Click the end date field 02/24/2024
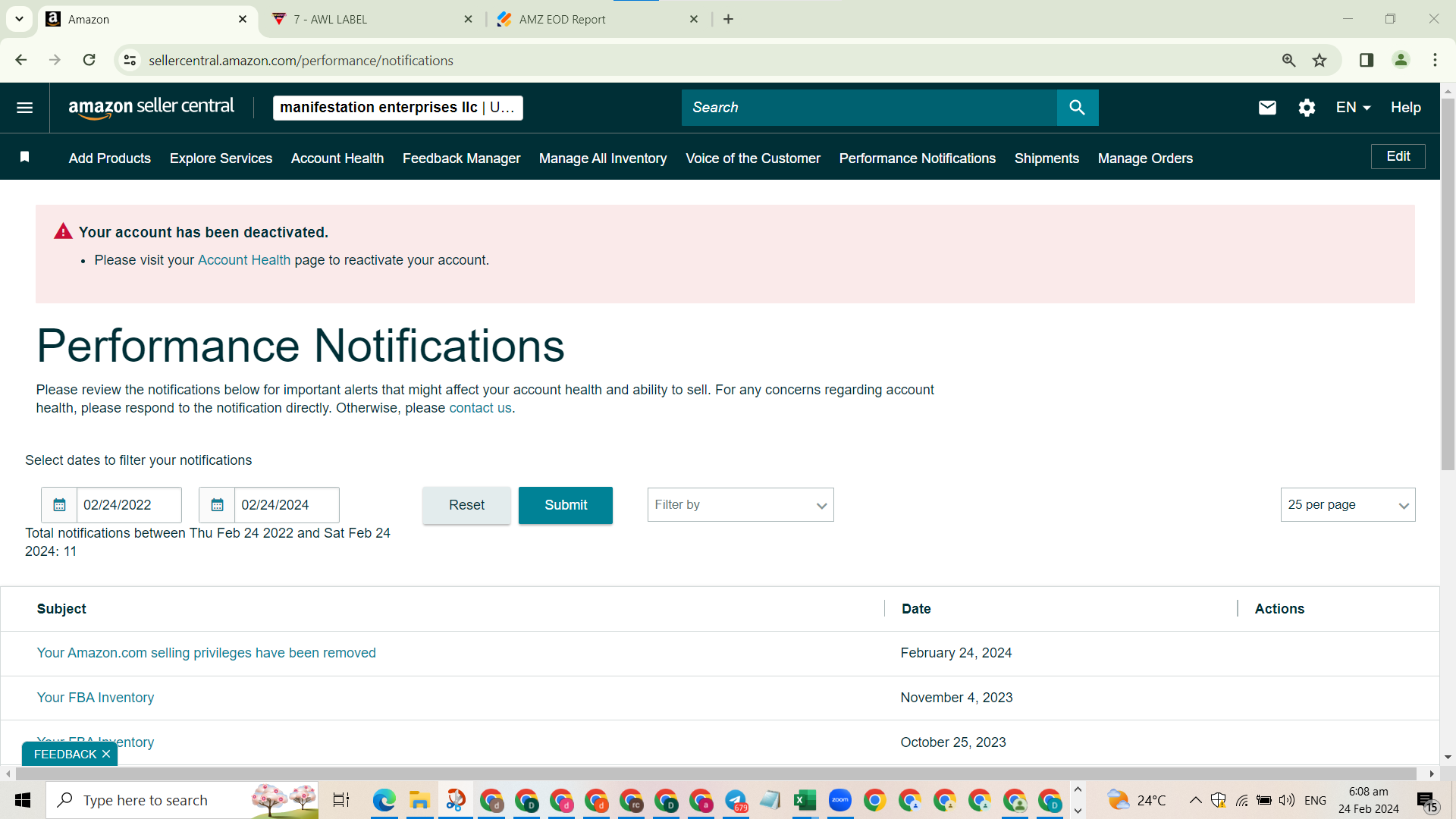The height and width of the screenshot is (819, 1456). click(x=287, y=505)
